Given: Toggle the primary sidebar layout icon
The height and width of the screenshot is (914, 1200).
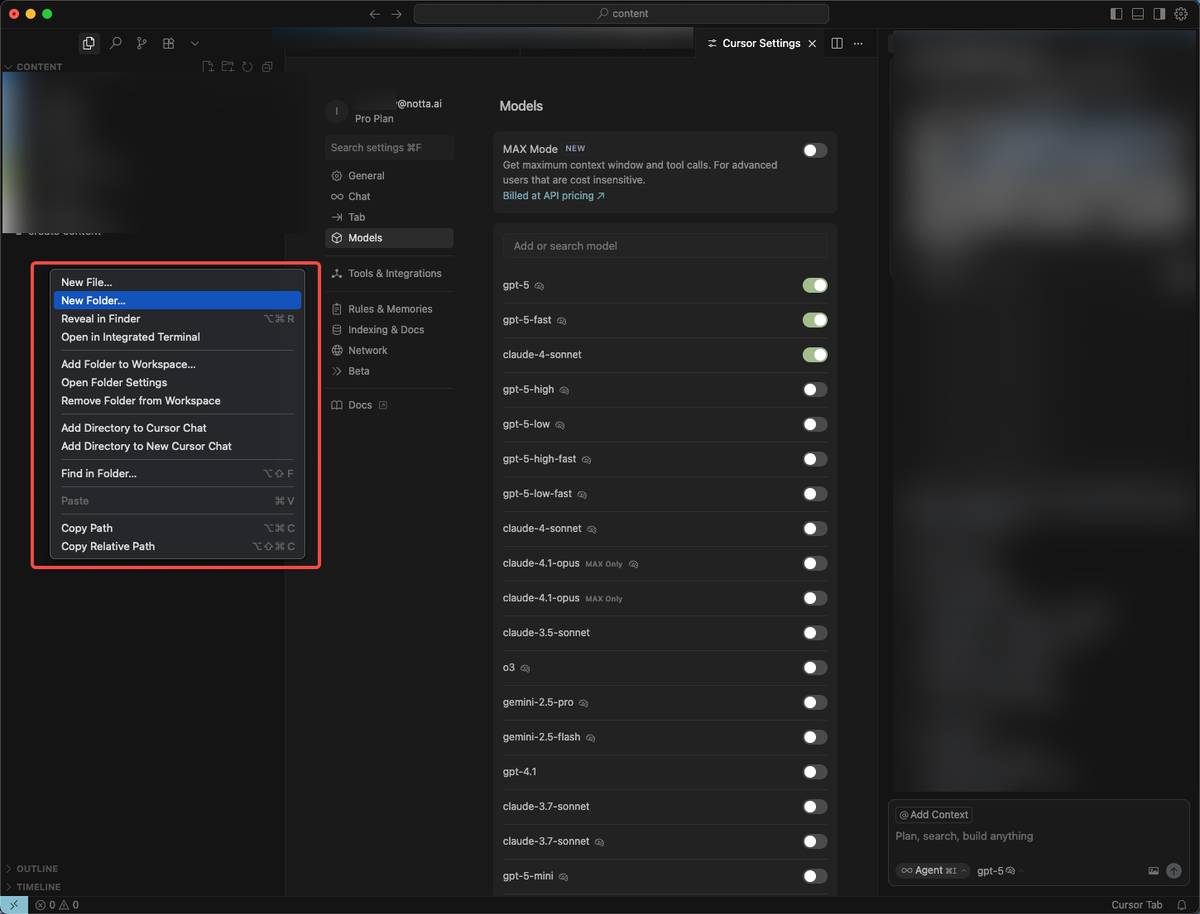Looking at the screenshot, I should click(1117, 14).
